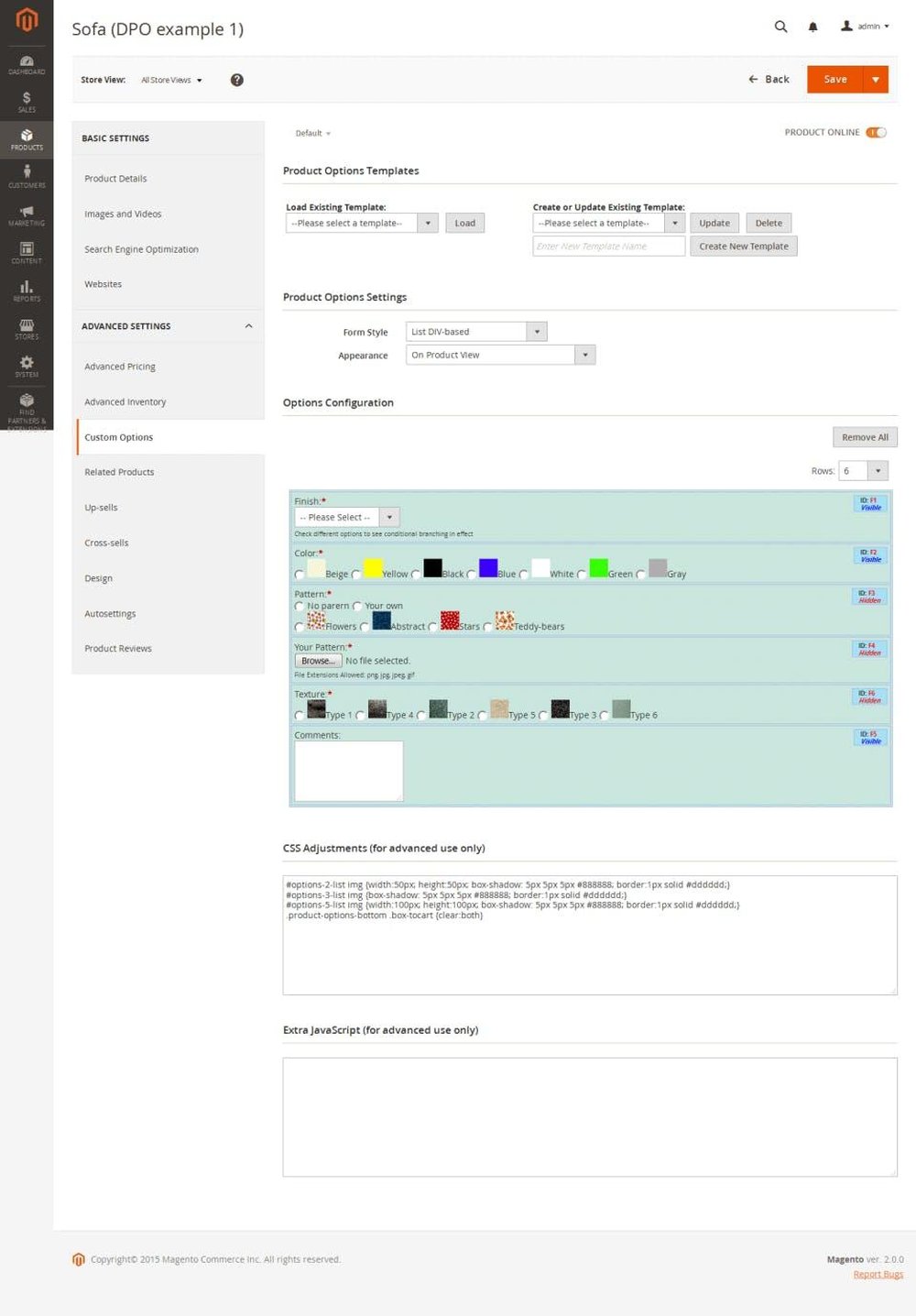Click the Save button
Screen dimensions: 916x1316
tap(835, 80)
